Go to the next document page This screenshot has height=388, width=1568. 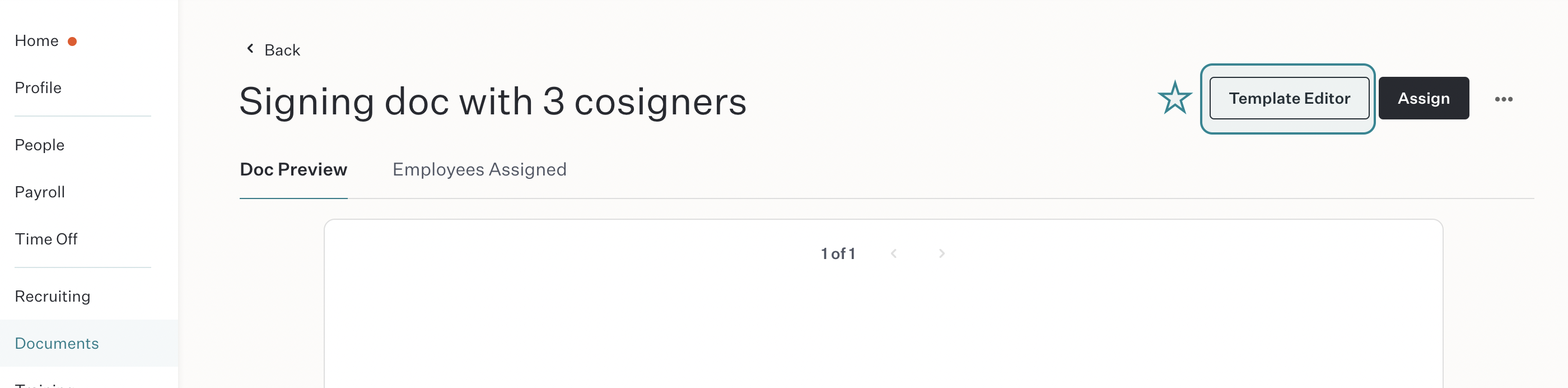coord(941,253)
